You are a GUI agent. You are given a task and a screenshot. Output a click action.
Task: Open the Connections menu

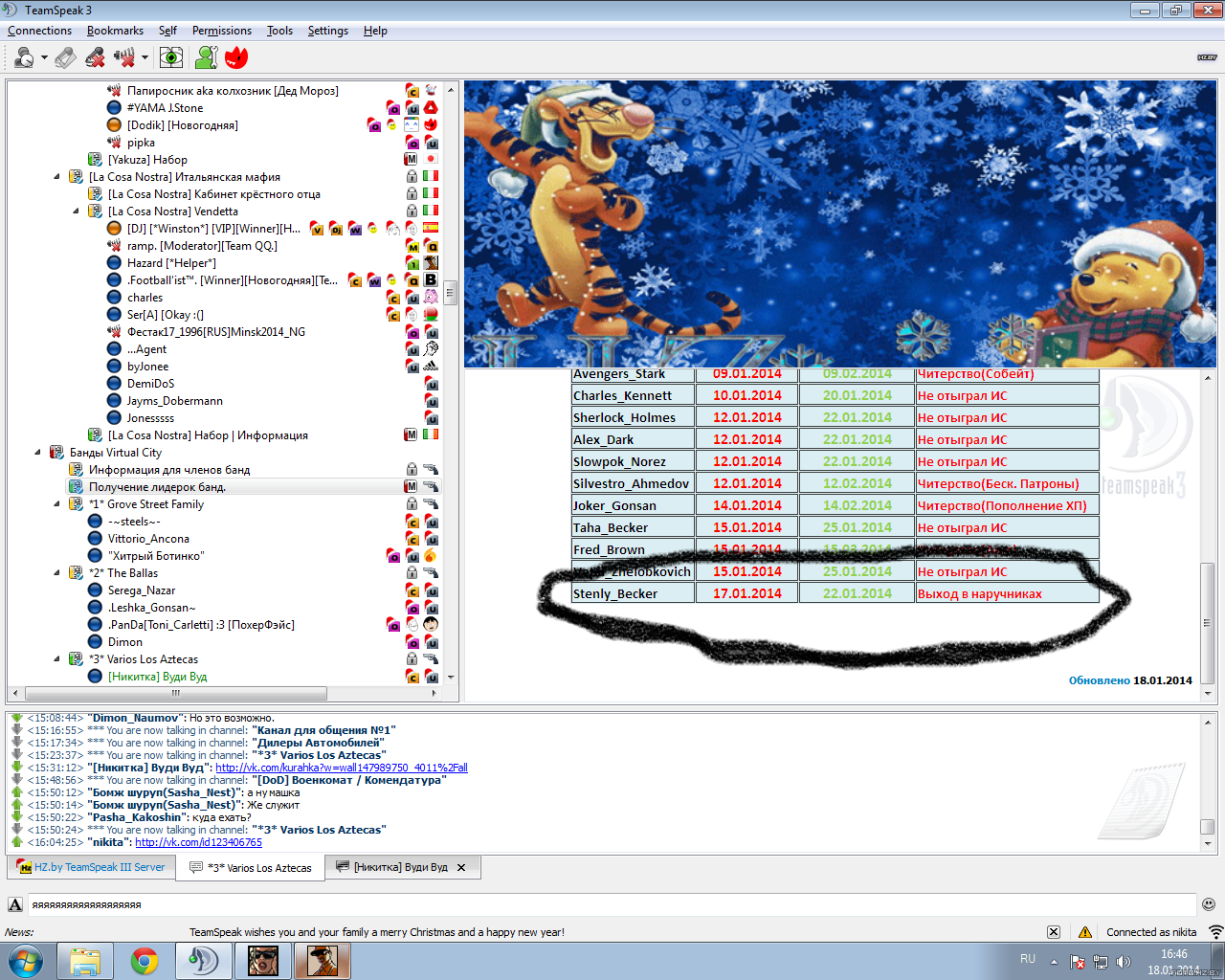(39, 31)
